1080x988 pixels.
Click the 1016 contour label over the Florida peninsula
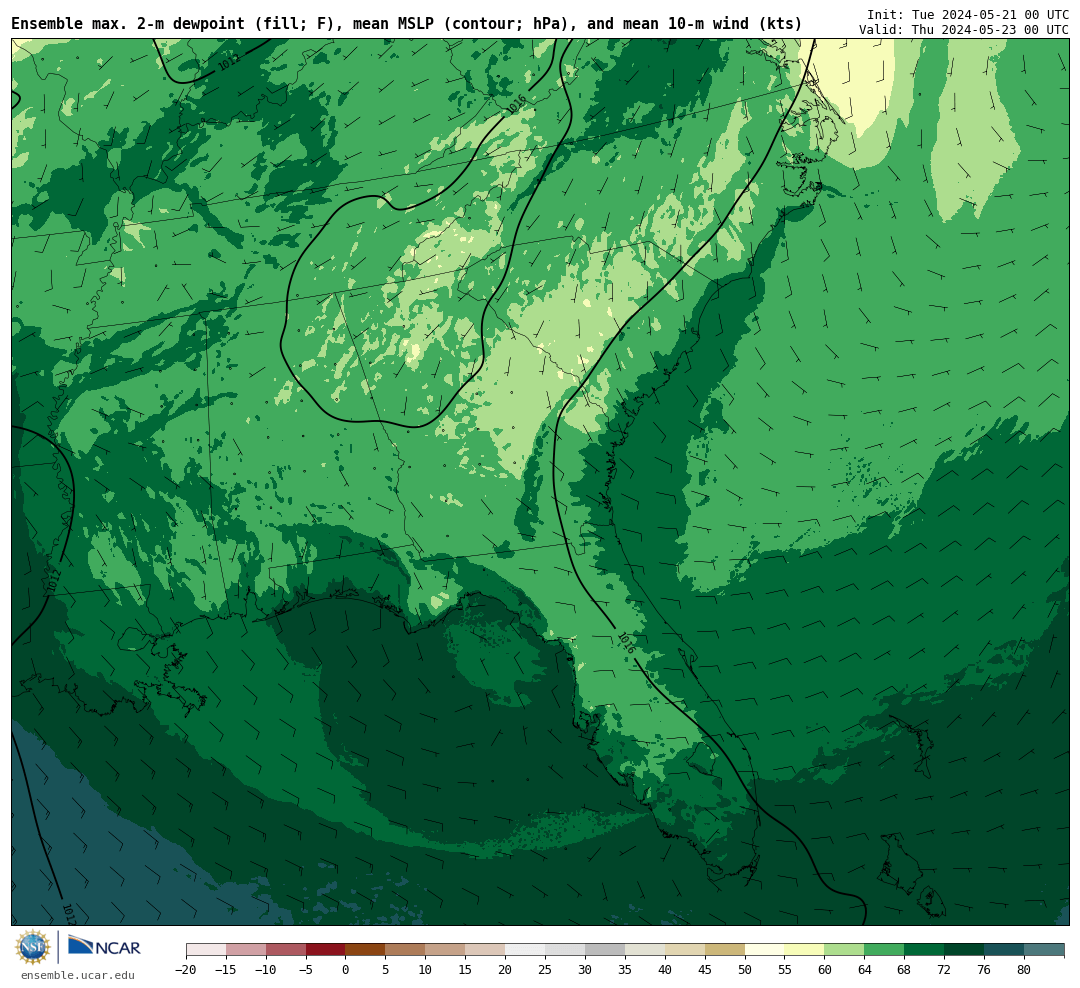coord(626,643)
